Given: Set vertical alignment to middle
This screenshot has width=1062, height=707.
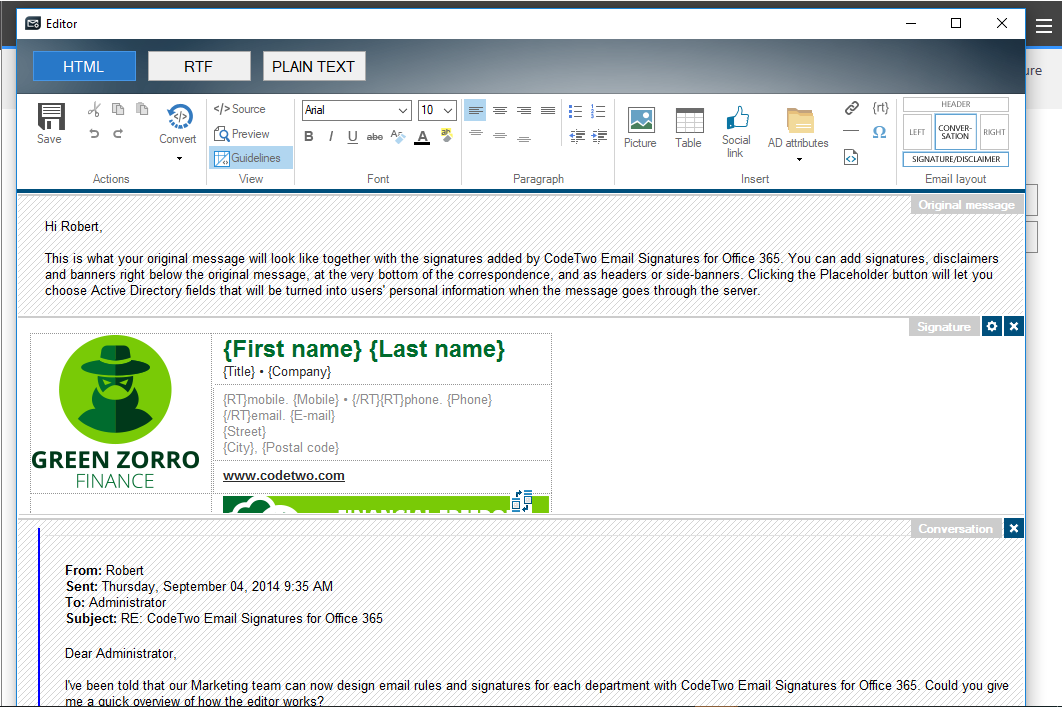Looking at the screenshot, I should 500,135.
